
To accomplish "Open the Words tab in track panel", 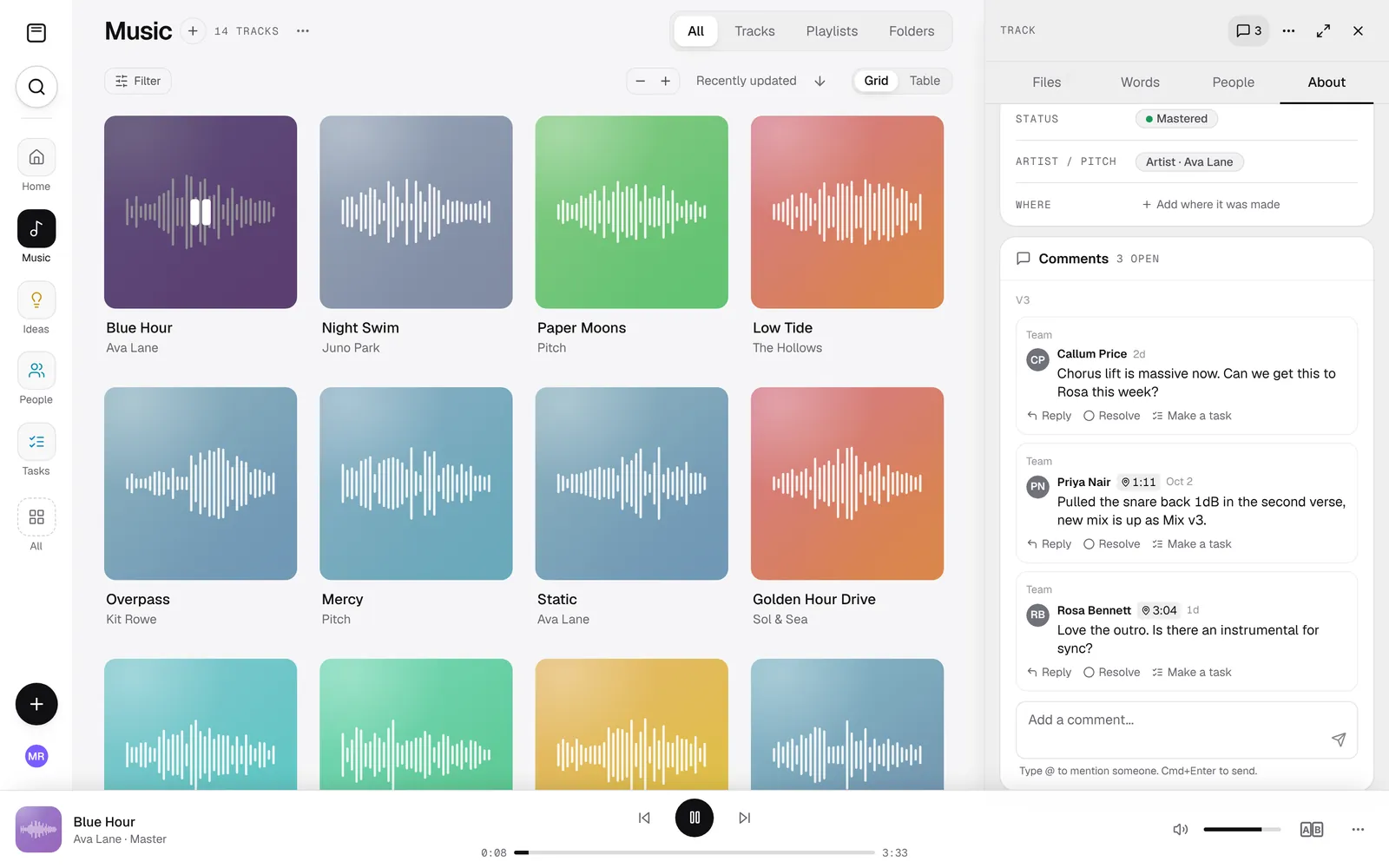I will 1140,82.
